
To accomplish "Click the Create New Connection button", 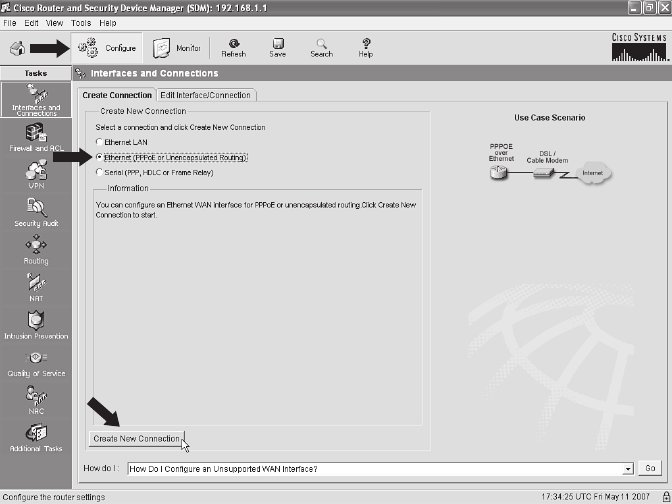I will [136, 439].
